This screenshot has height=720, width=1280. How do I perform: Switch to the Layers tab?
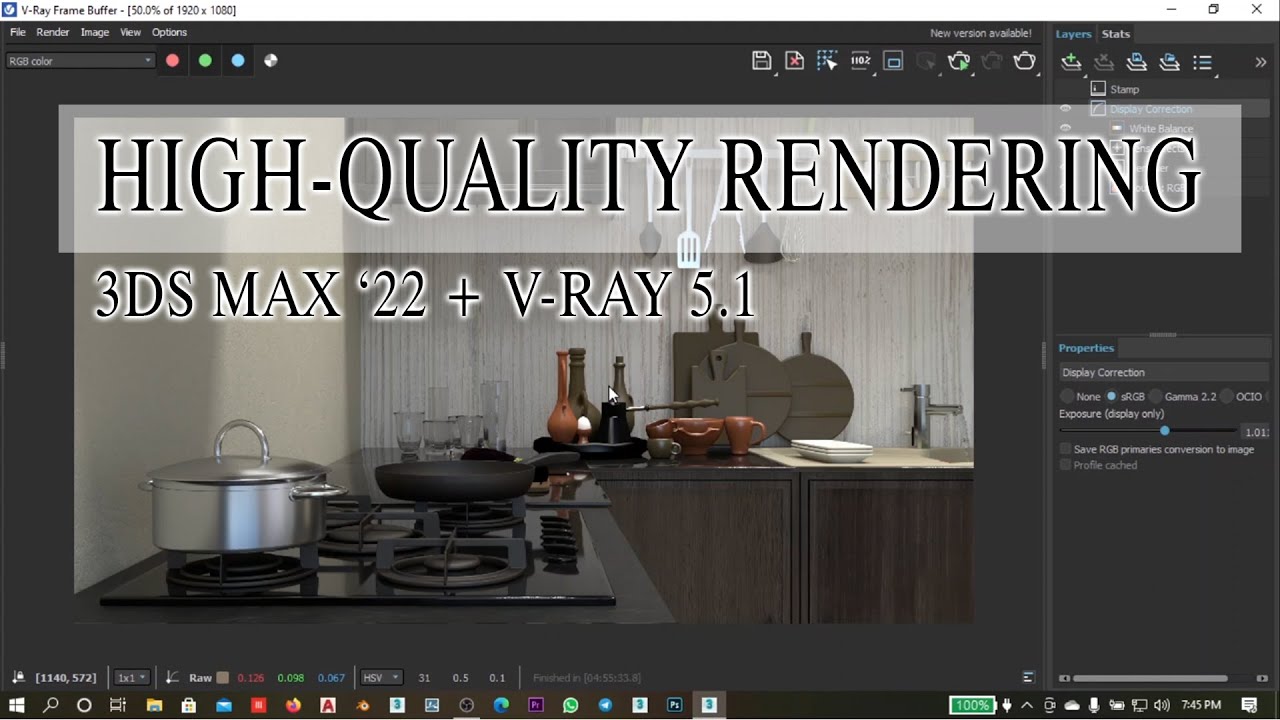pos(1074,34)
